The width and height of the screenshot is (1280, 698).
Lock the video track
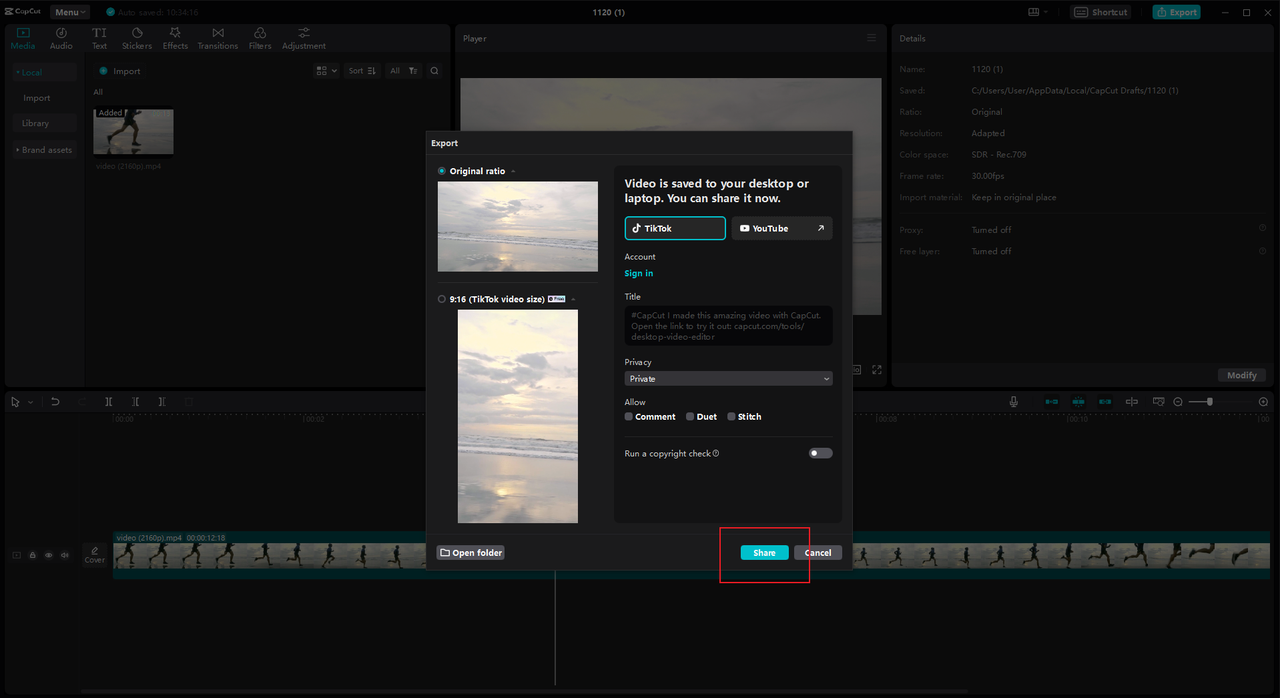click(x=32, y=555)
